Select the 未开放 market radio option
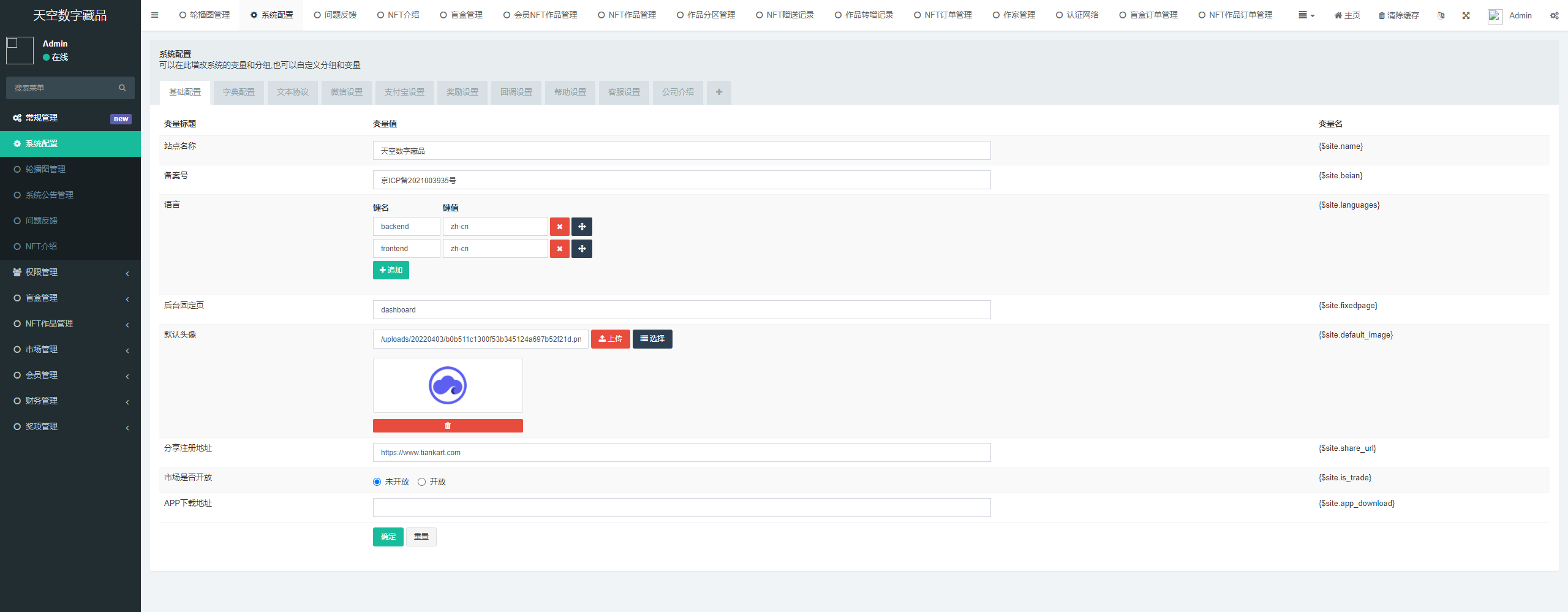 click(x=377, y=482)
